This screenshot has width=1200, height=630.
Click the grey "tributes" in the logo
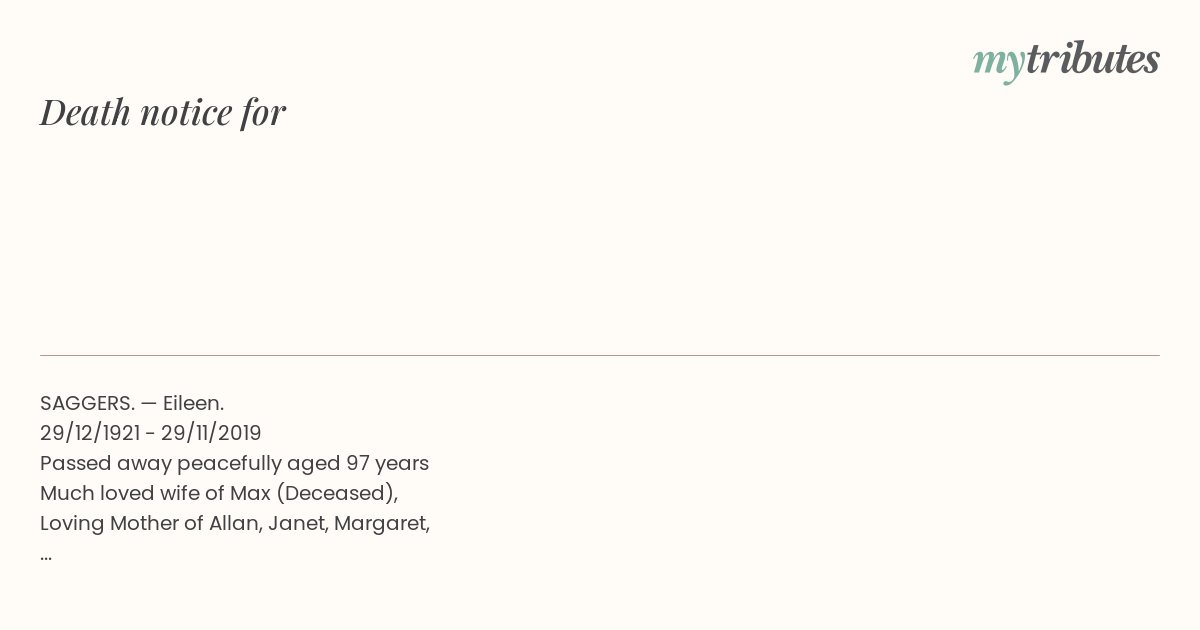(1092, 59)
